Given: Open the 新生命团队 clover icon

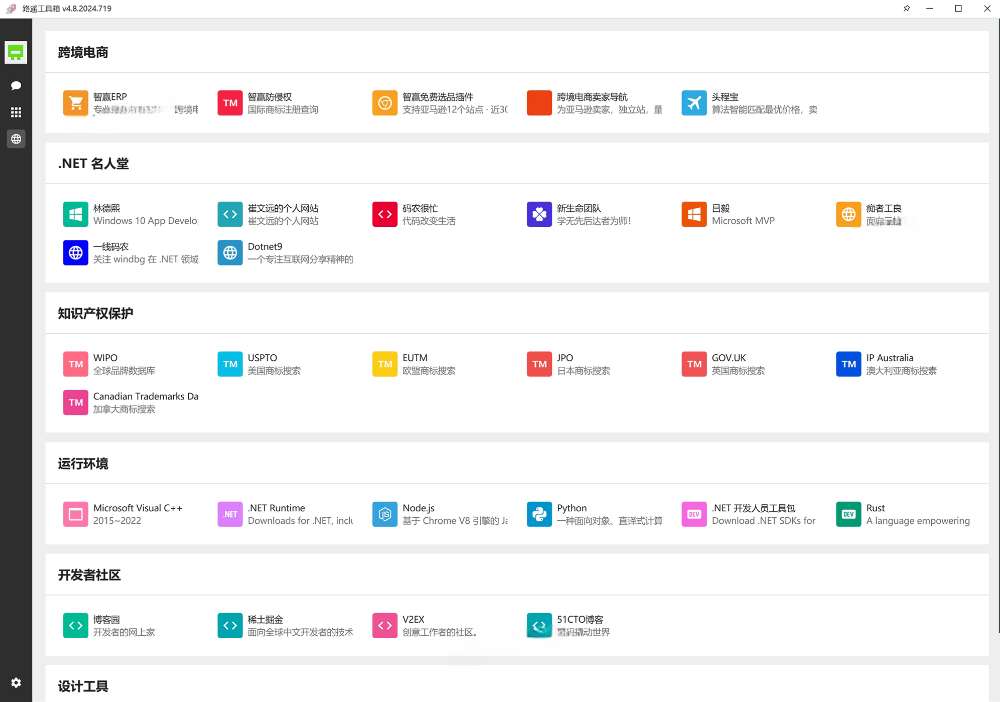Looking at the screenshot, I should click(x=540, y=214).
